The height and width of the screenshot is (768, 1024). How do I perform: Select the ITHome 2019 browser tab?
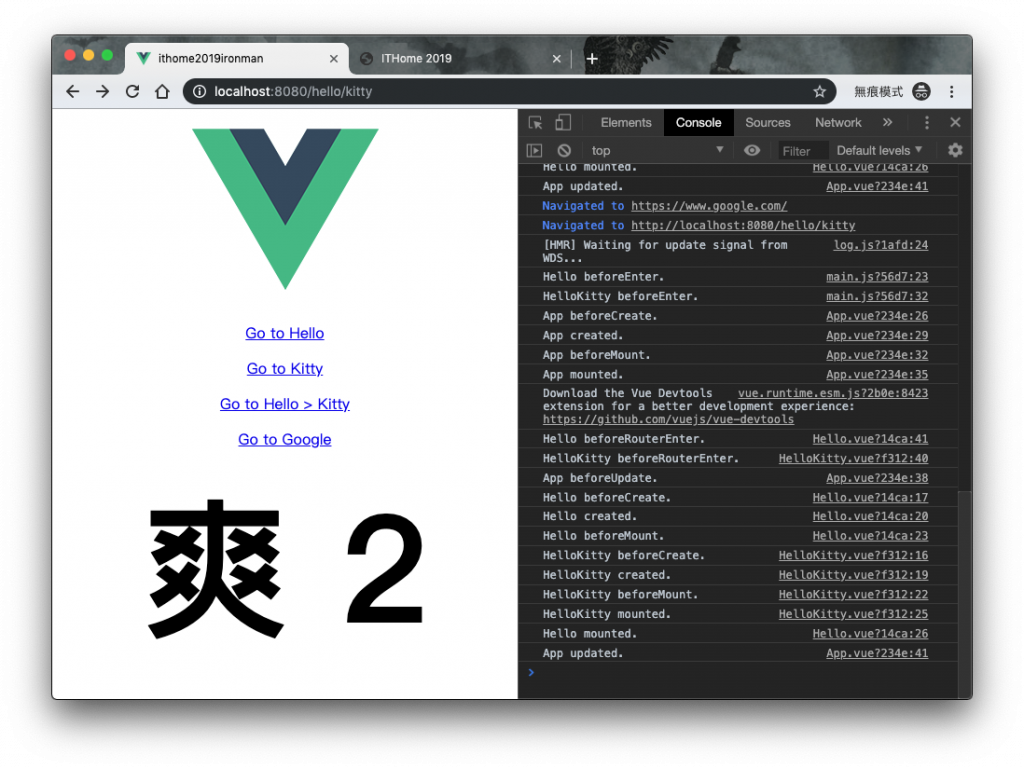point(460,59)
